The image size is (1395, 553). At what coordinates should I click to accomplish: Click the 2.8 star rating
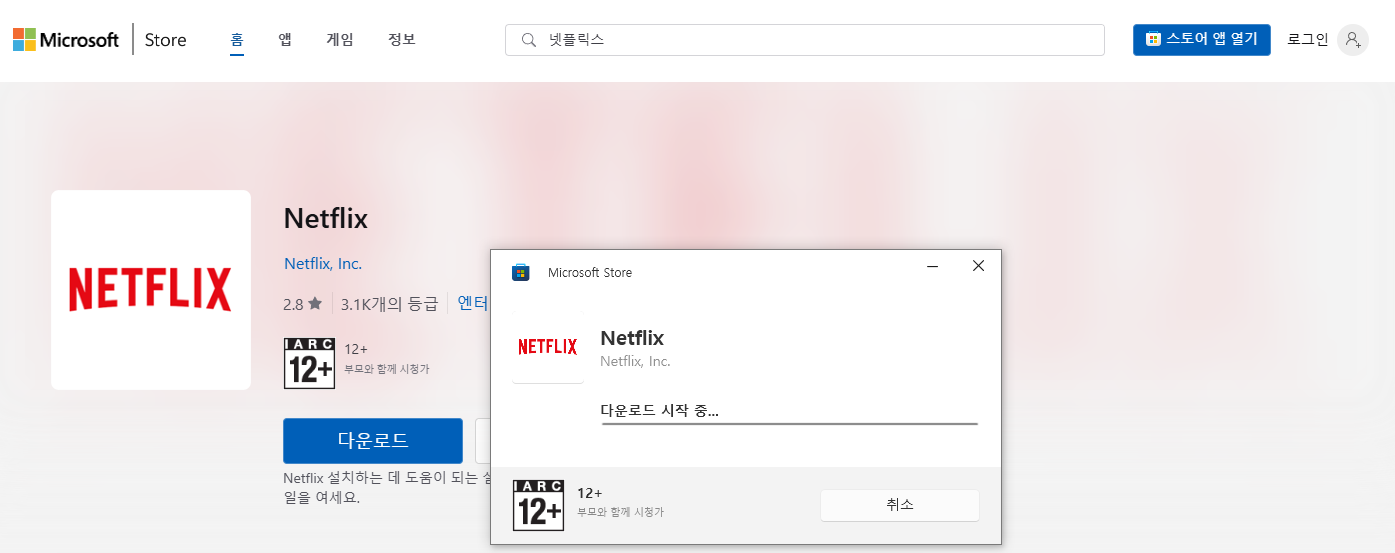[x=303, y=303]
